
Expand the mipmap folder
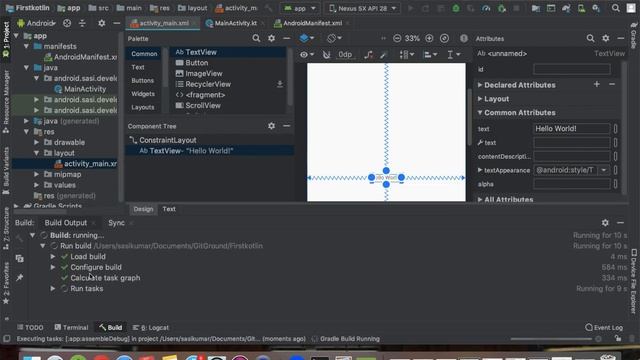pyautogui.click(x=36, y=174)
